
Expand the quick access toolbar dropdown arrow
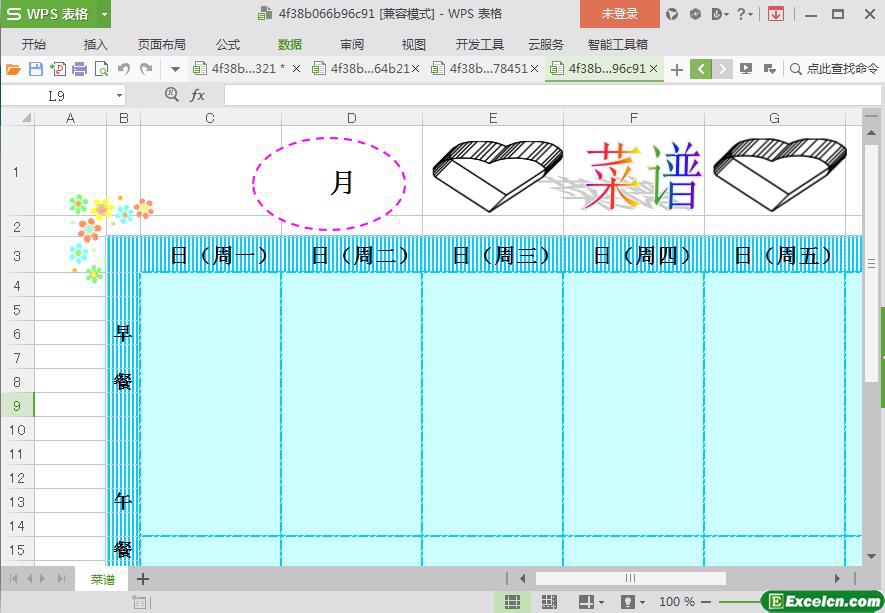(175, 69)
